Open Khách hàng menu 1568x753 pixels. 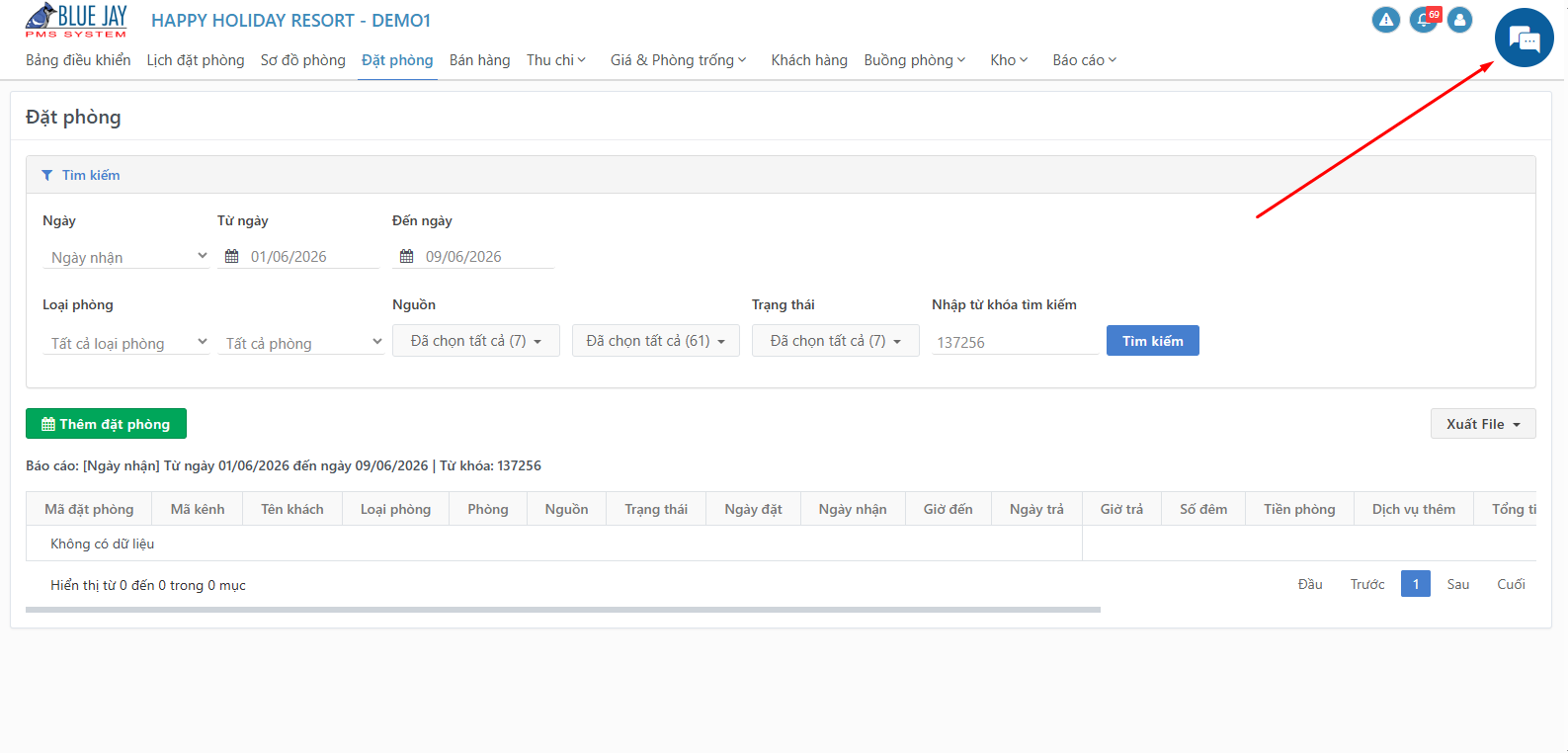tap(809, 60)
